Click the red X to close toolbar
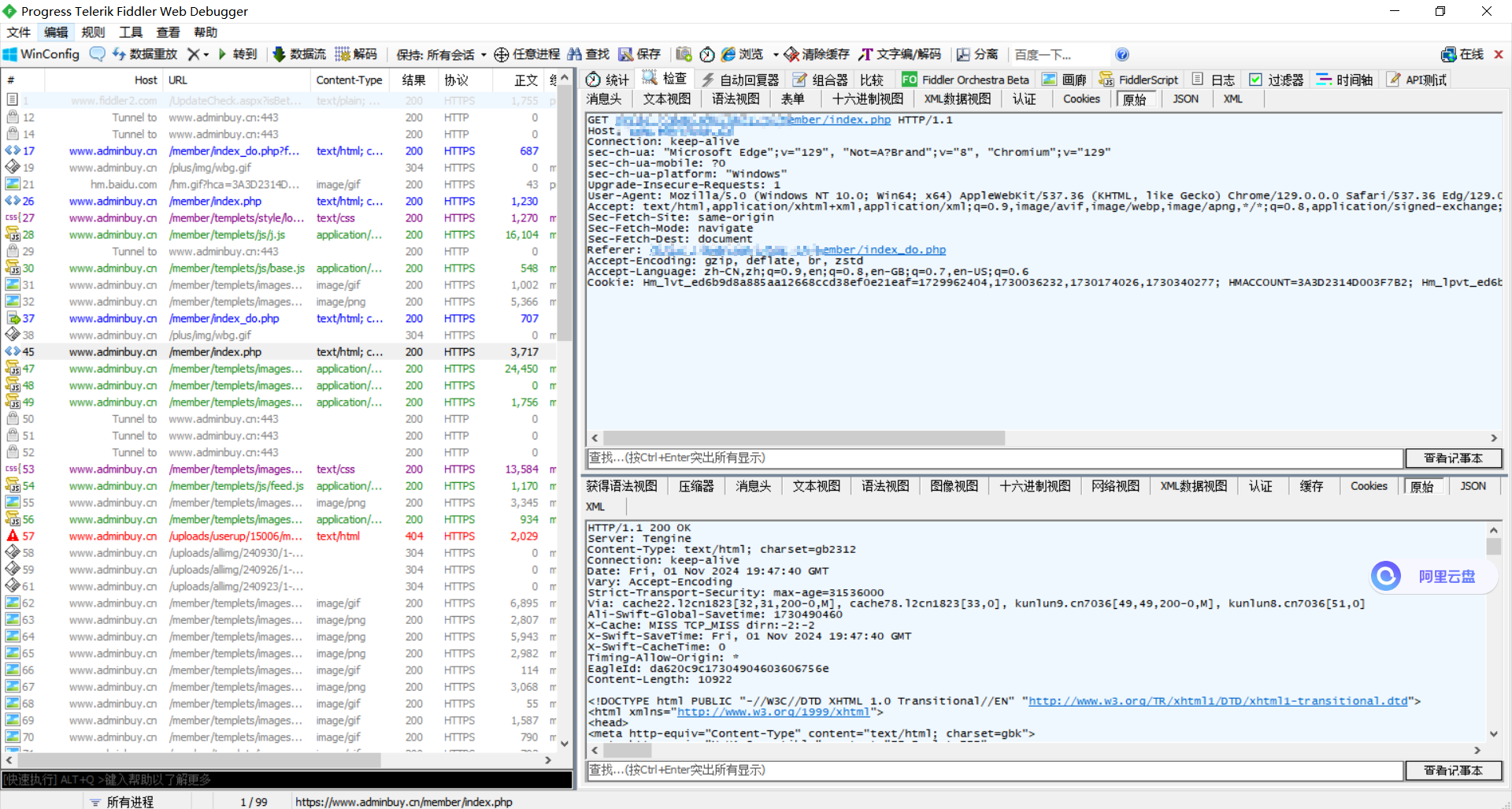 coord(1499,54)
